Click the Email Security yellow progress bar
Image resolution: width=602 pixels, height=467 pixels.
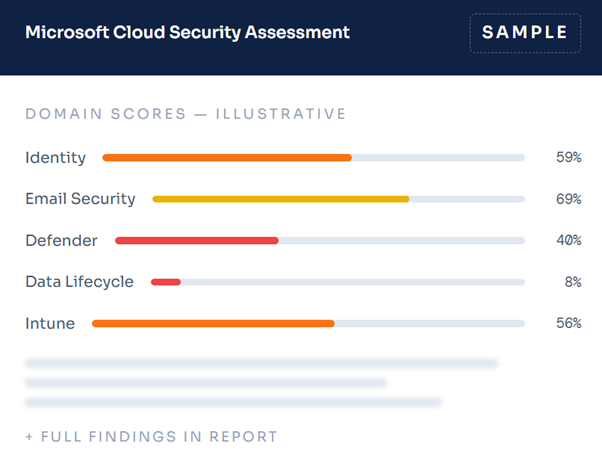[x=338, y=199]
